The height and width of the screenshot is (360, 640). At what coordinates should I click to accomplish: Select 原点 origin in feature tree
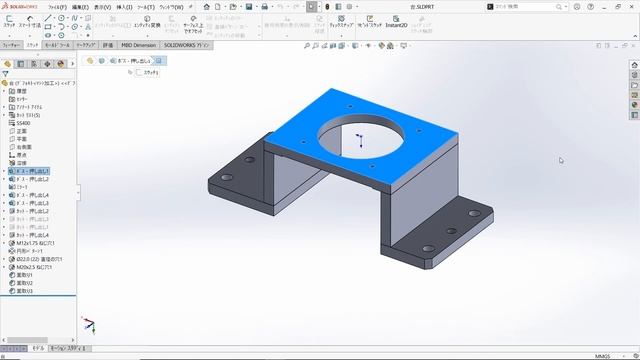tap(18, 155)
